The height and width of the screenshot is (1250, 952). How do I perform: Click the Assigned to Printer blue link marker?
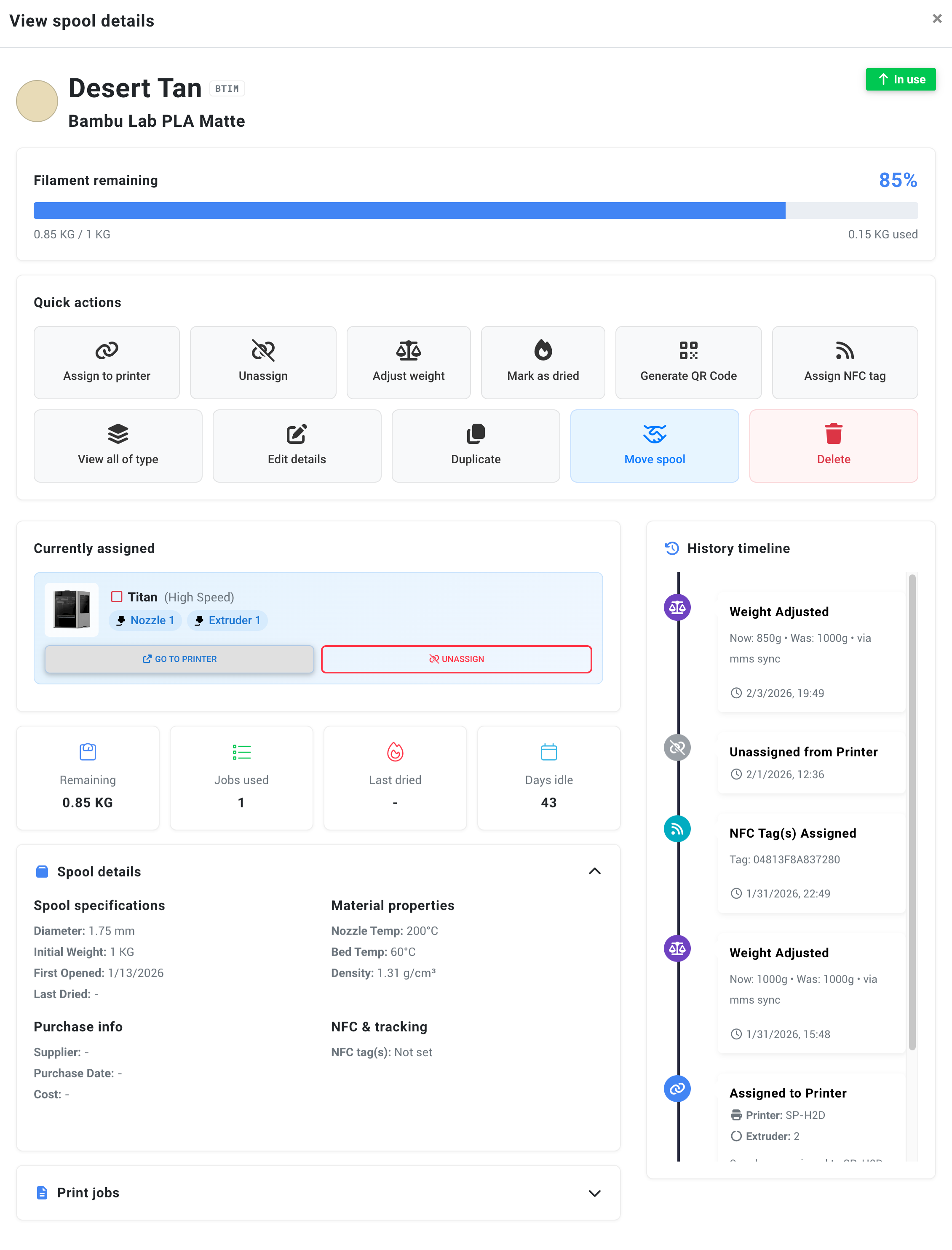(x=677, y=1089)
